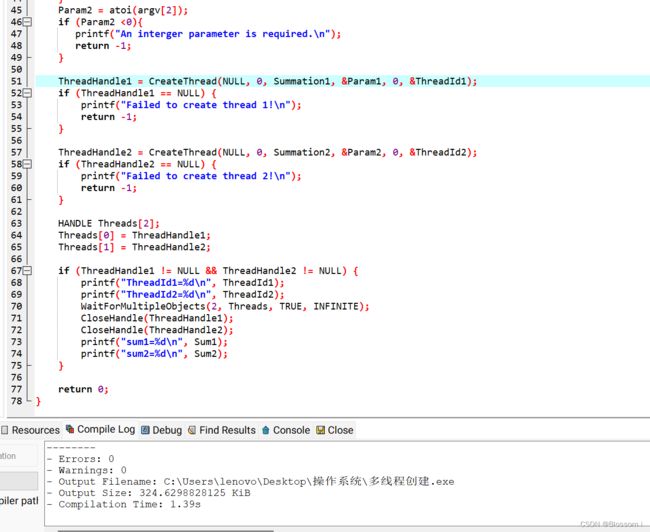Click the printf "ThreadId1=%d\n" line
The width and height of the screenshot is (650, 532).
[182, 283]
